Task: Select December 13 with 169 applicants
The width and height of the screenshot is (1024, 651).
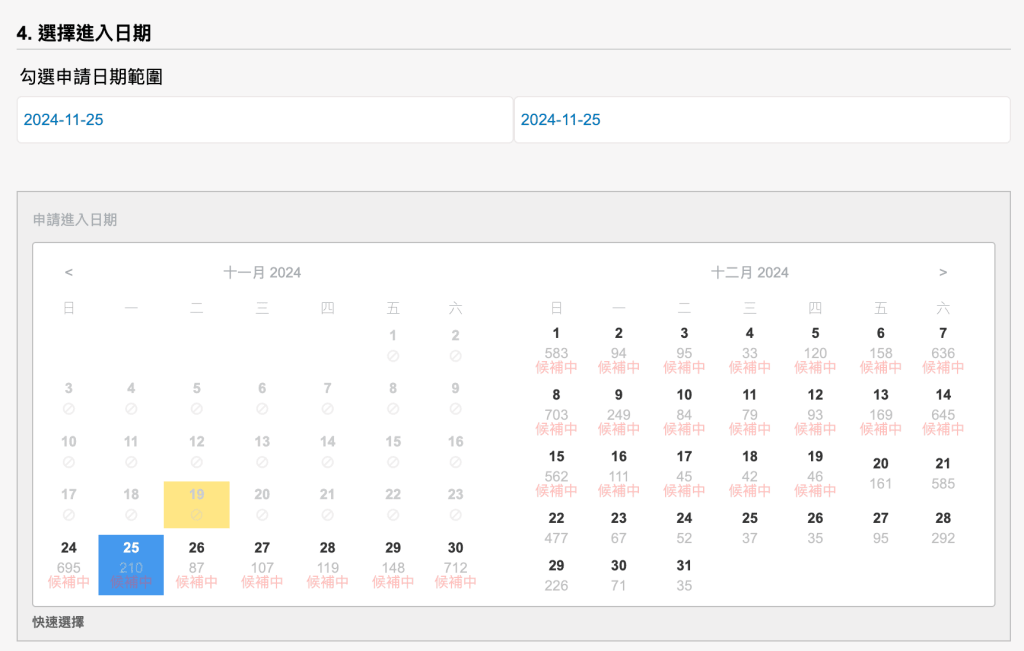Action: [x=880, y=411]
